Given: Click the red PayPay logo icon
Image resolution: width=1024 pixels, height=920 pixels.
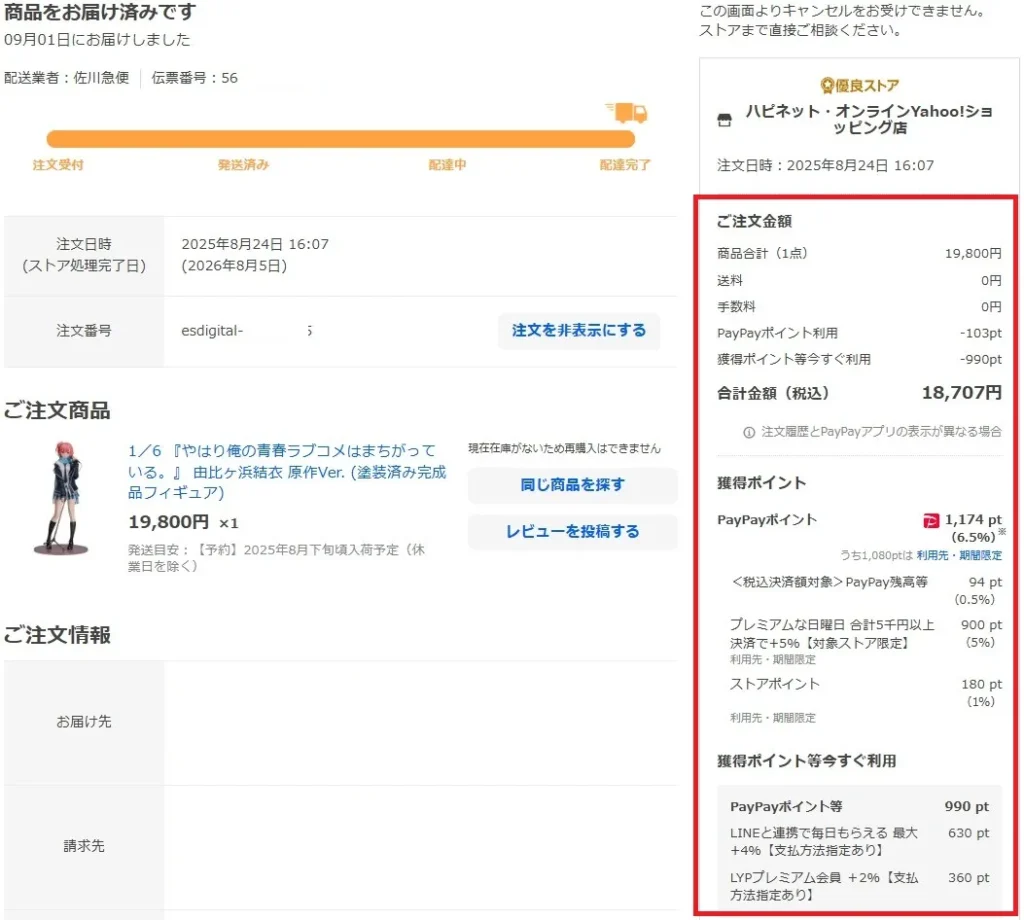Looking at the screenshot, I should [931, 520].
